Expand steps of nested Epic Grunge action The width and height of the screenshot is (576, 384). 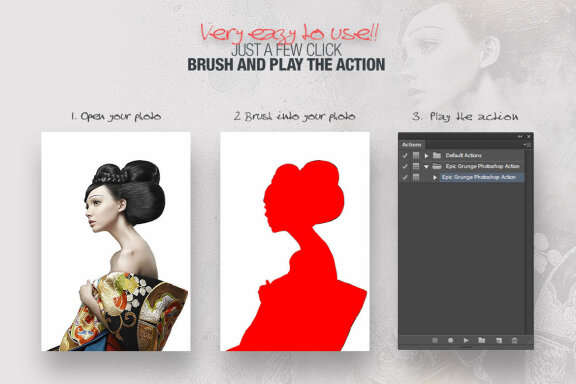click(435, 177)
